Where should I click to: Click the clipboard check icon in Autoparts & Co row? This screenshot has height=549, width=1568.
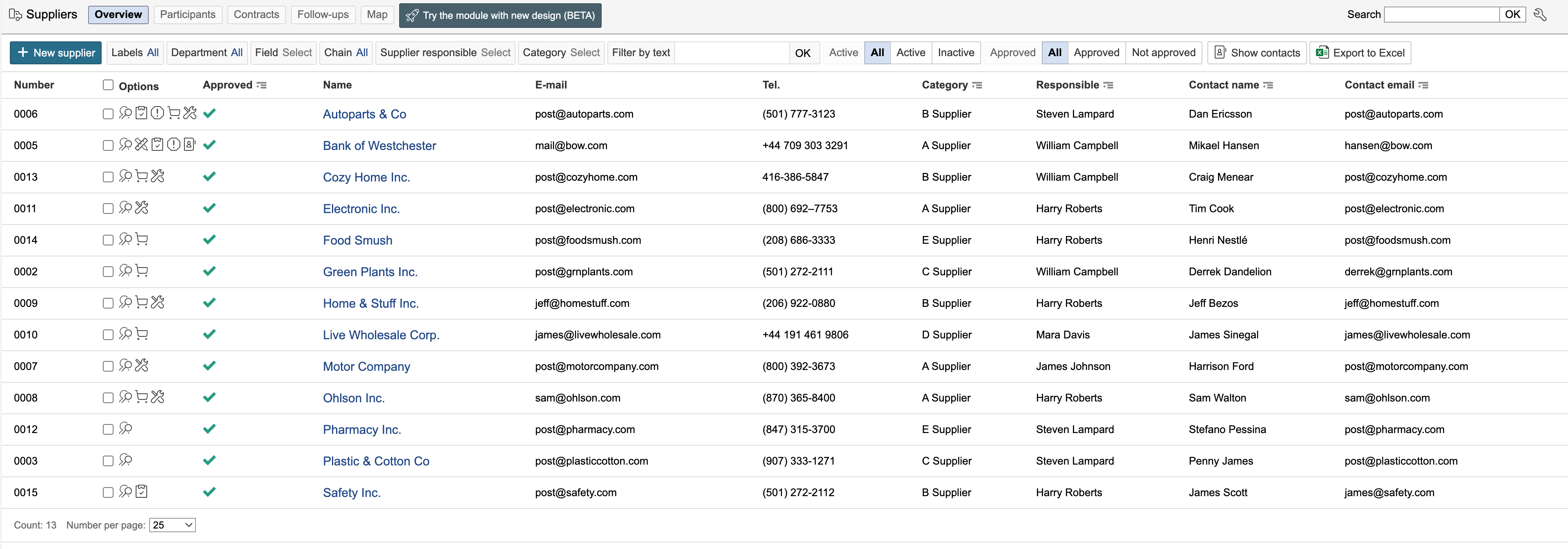coord(141,113)
